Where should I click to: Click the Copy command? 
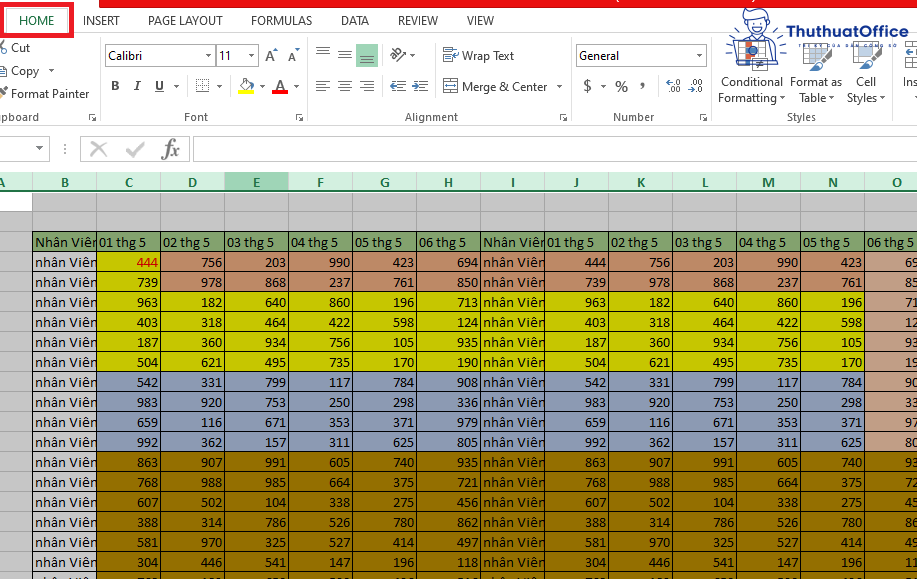click(27, 70)
